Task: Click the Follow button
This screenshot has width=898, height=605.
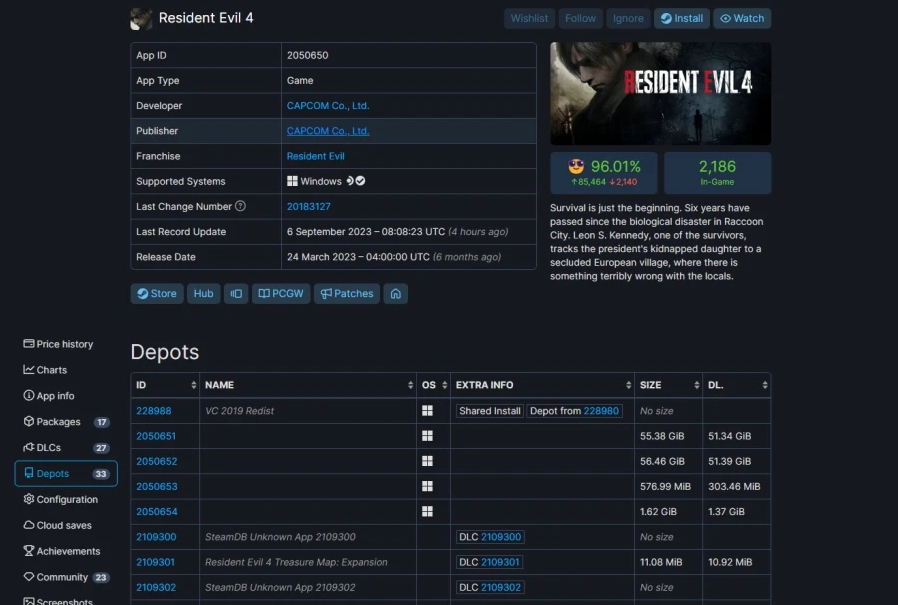Action: pos(580,18)
